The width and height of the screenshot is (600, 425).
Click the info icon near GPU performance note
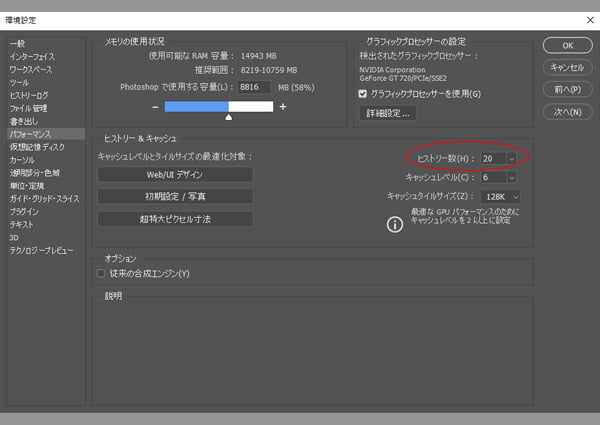tap(394, 225)
